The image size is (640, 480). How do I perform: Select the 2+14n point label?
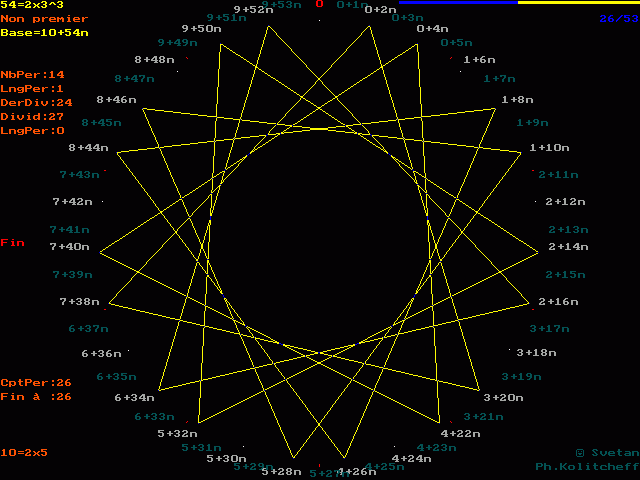coord(568,246)
